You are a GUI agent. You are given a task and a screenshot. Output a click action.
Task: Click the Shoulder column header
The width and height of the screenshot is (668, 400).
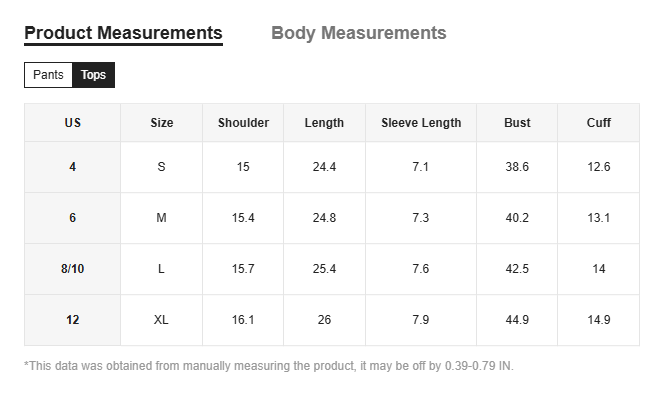coord(243,123)
